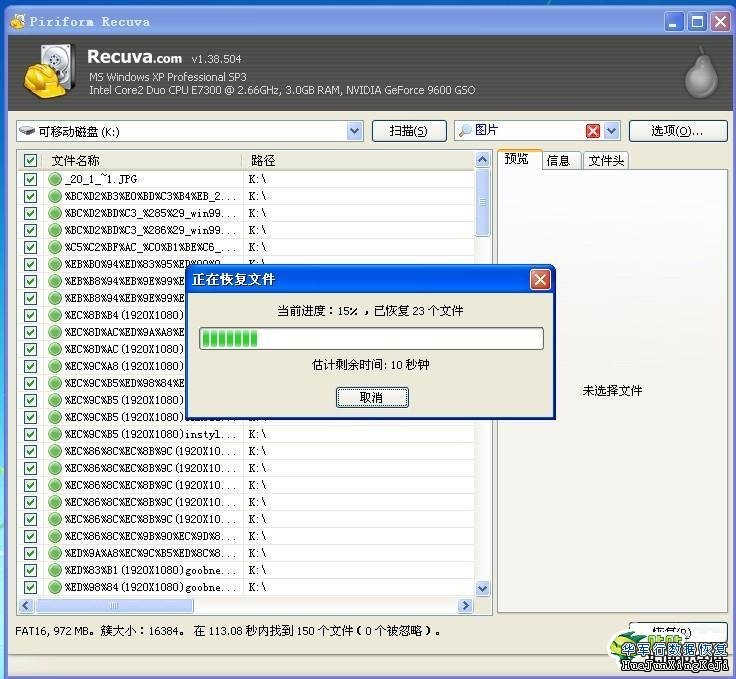The image size is (736, 679).
Task: Click the magnifier icon in filter box
Action: (x=465, y=131)
